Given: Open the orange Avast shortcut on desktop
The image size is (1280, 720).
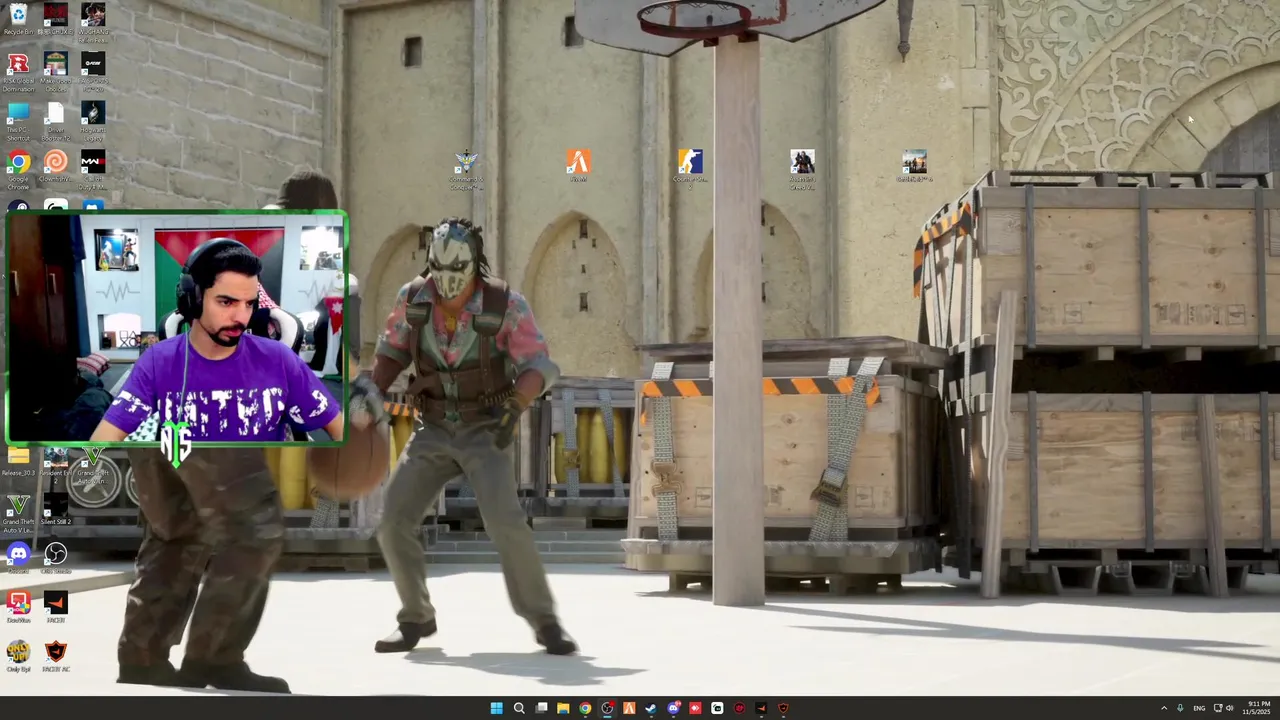Looking at the screenshot, I should (578, 166).
